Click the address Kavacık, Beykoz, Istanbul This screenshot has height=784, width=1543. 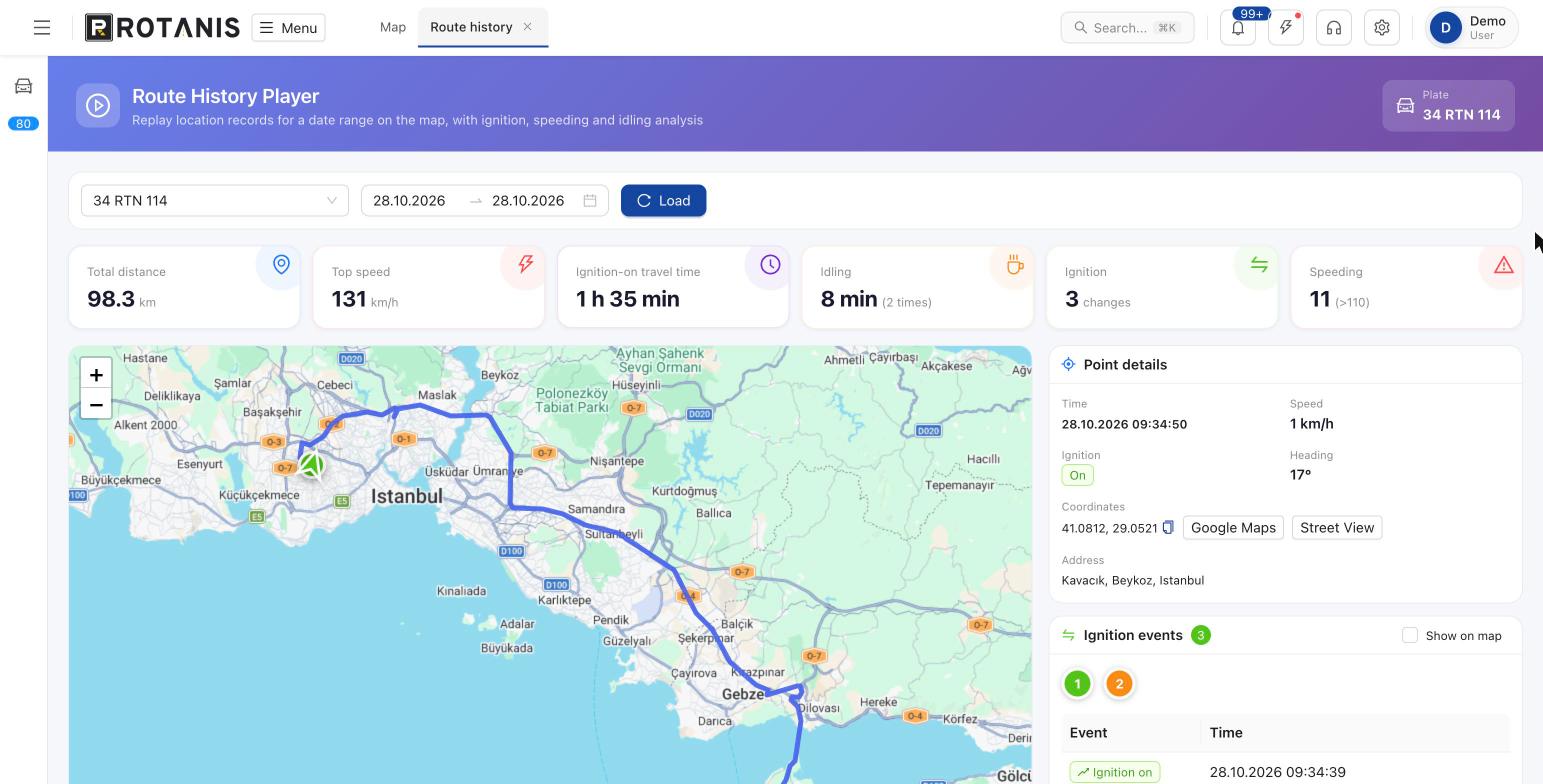click(x=1133, y=580)
